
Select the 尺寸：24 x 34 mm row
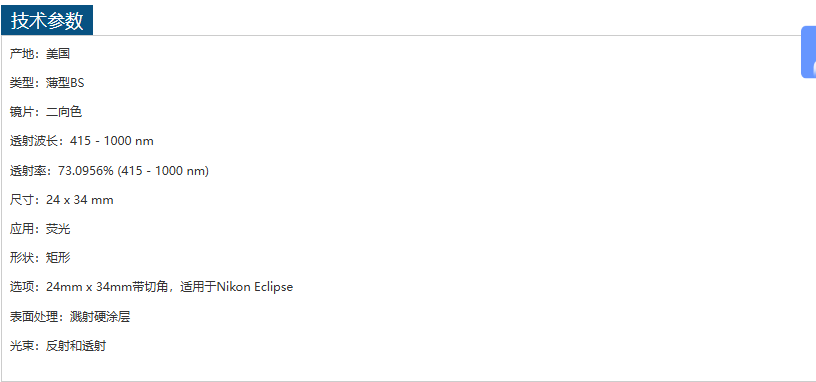[x=61, y=200]
